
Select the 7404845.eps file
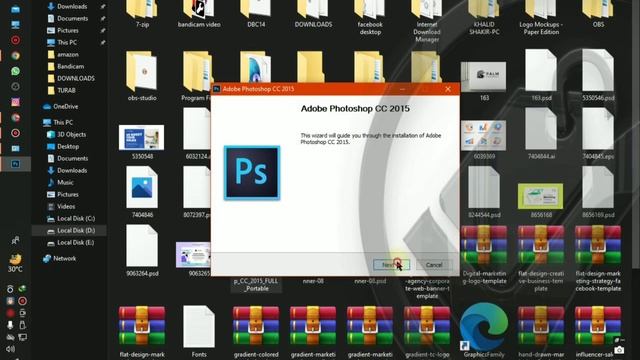(x=598, y=134)
